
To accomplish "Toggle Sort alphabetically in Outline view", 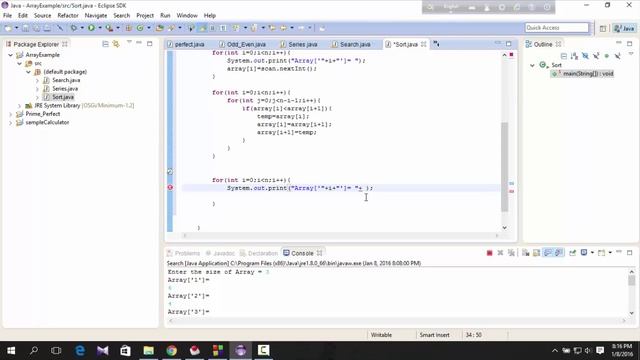I will pos(574,56).
